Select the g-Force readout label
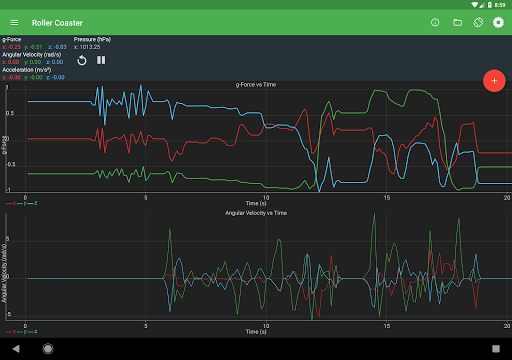This screenshot has width=512, height=360. (12, 39)
